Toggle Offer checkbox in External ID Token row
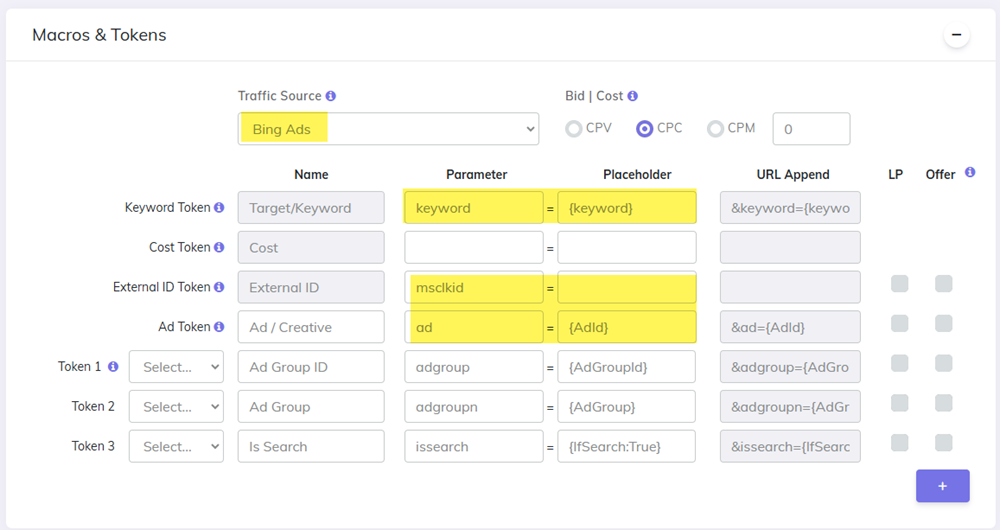The image size is (1000, 530). (x=943, y=284)
